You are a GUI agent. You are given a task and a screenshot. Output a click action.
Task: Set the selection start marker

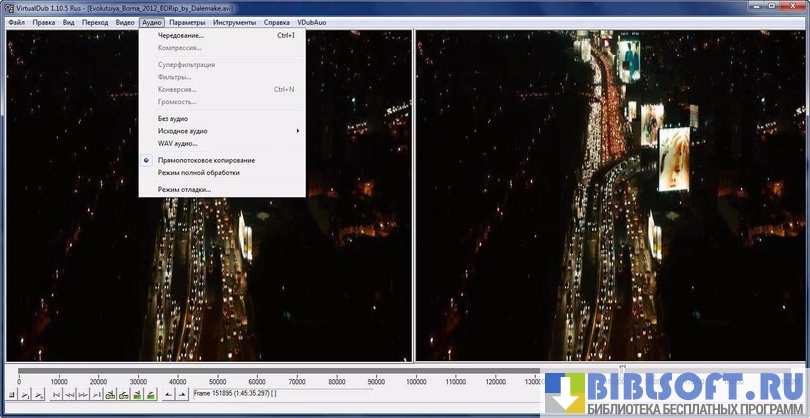pyautogui.click(x=167, y=395)
